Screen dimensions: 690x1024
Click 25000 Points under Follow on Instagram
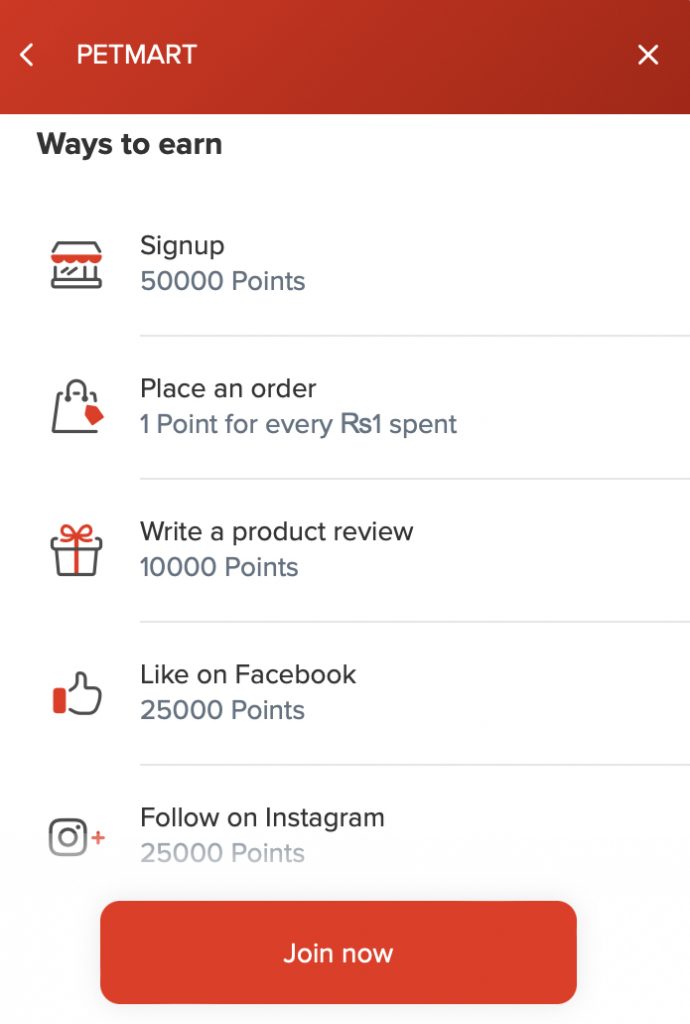(222, 853)
